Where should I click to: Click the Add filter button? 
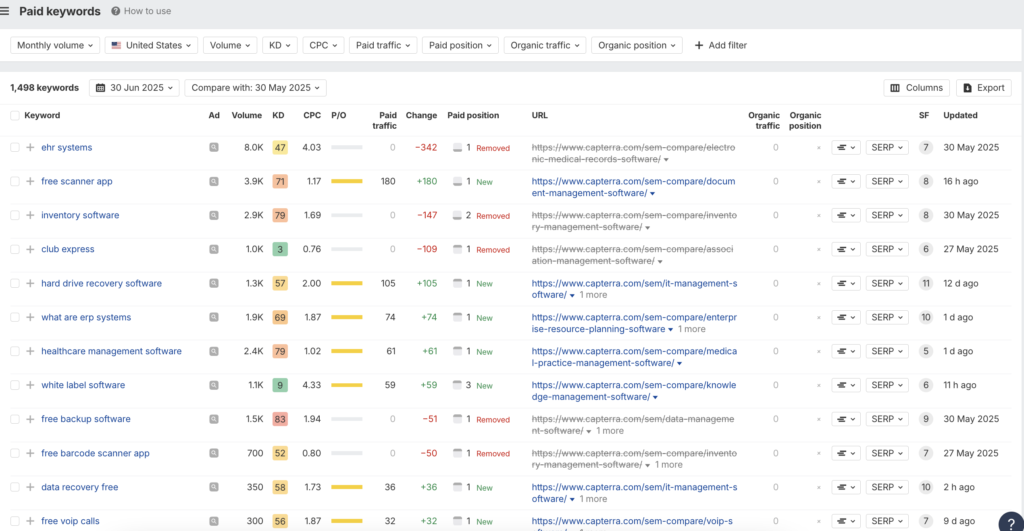pos(720,45)
